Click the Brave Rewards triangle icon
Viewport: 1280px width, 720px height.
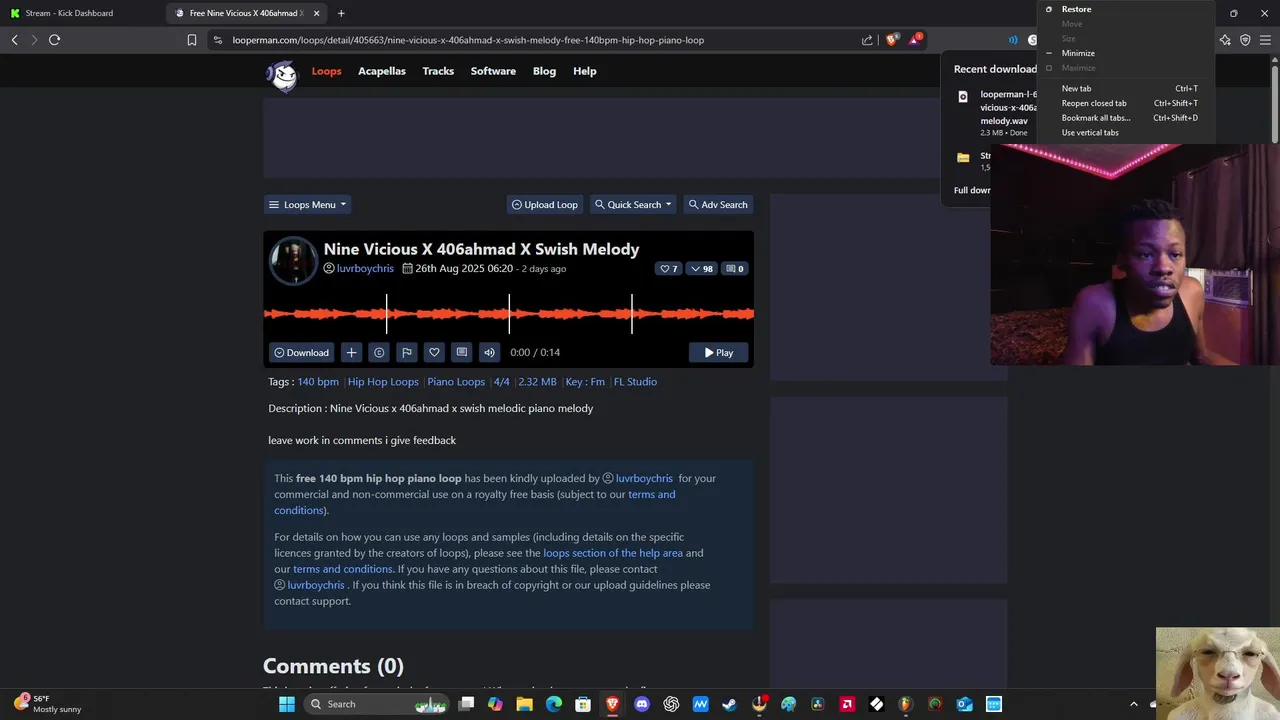click(914, 40)
